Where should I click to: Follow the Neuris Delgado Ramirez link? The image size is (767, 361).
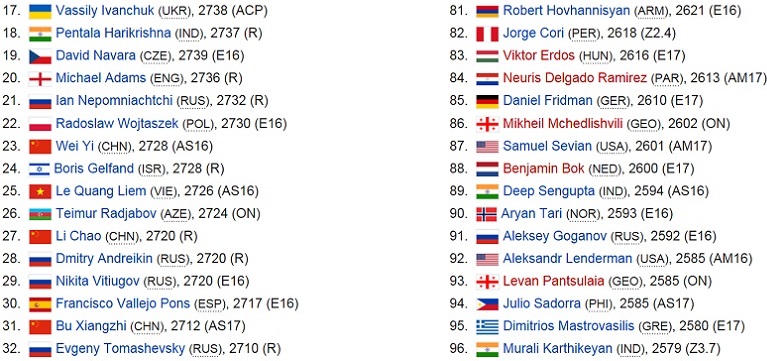point(575,78)
